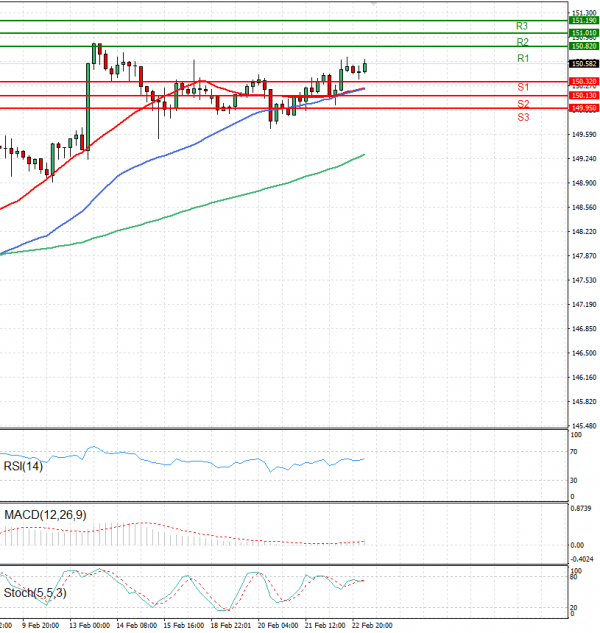Image resolution: width=600 pixels, height=633 pixels.
Task: Click the 13 Feb 00:00 time label
Action: (89, 625)
